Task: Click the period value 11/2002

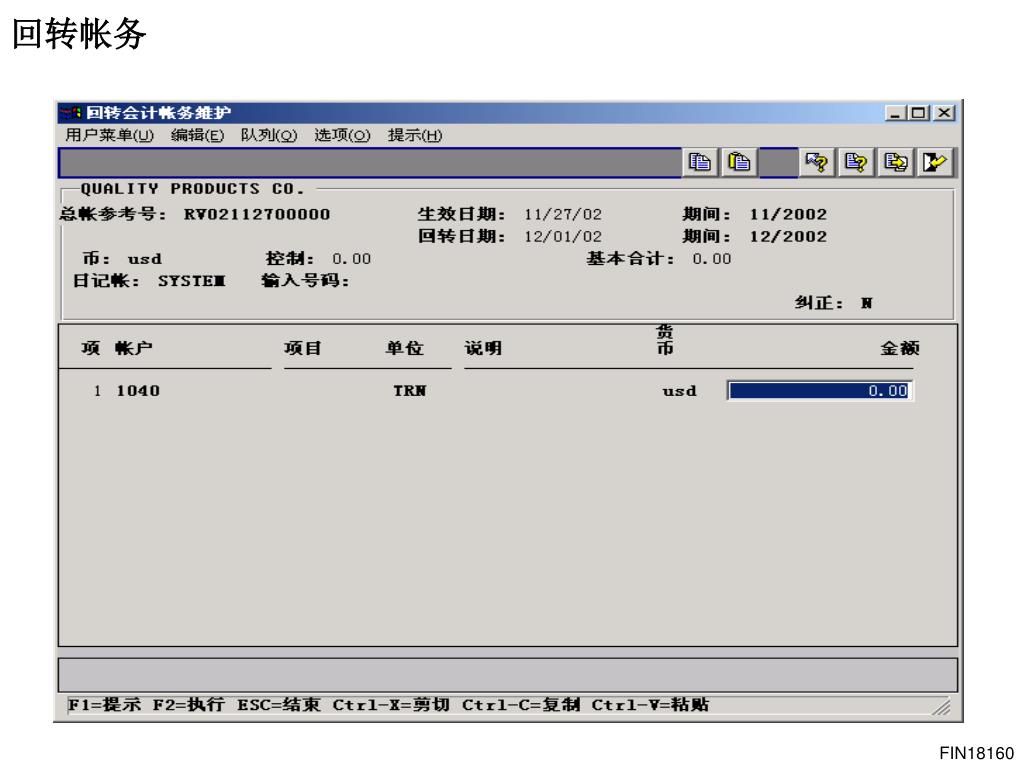Action: tap(788, 214)
